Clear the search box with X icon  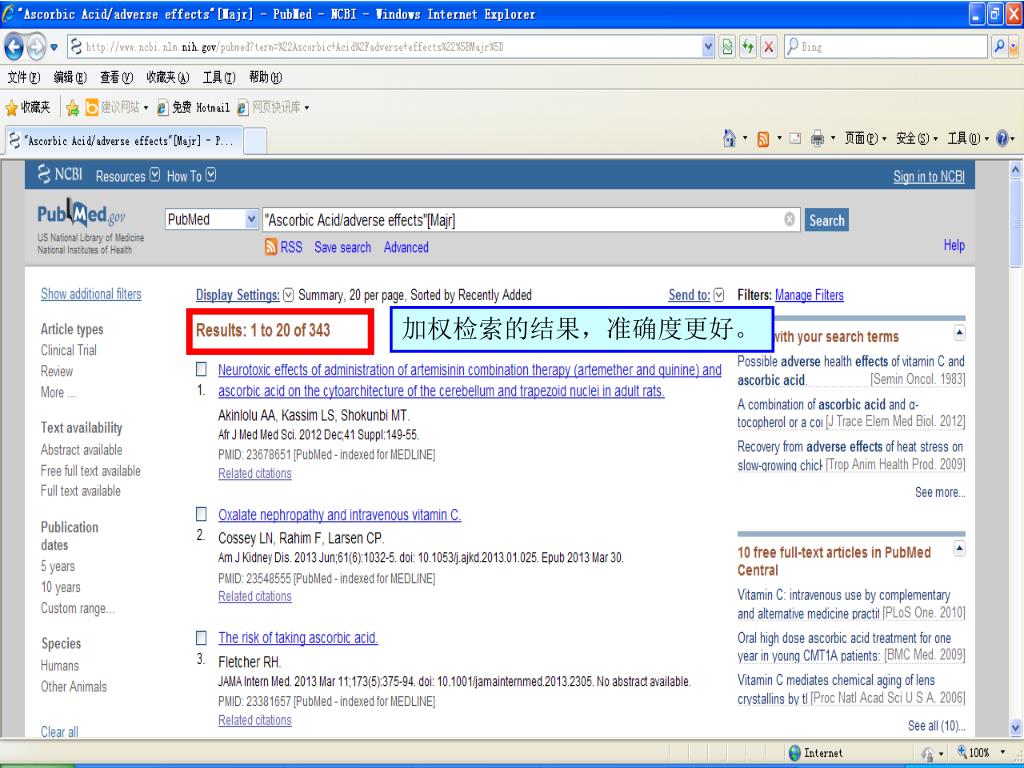pyautogui.click(x=790, y=219)
